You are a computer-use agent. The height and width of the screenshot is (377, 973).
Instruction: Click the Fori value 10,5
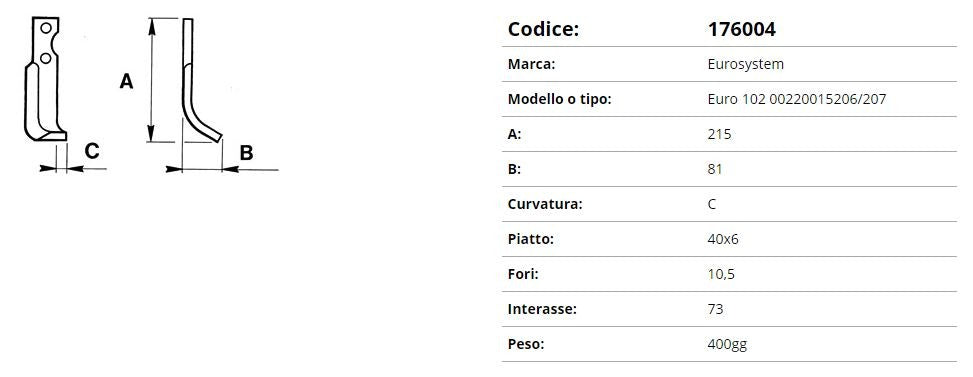tap(721, 274)
